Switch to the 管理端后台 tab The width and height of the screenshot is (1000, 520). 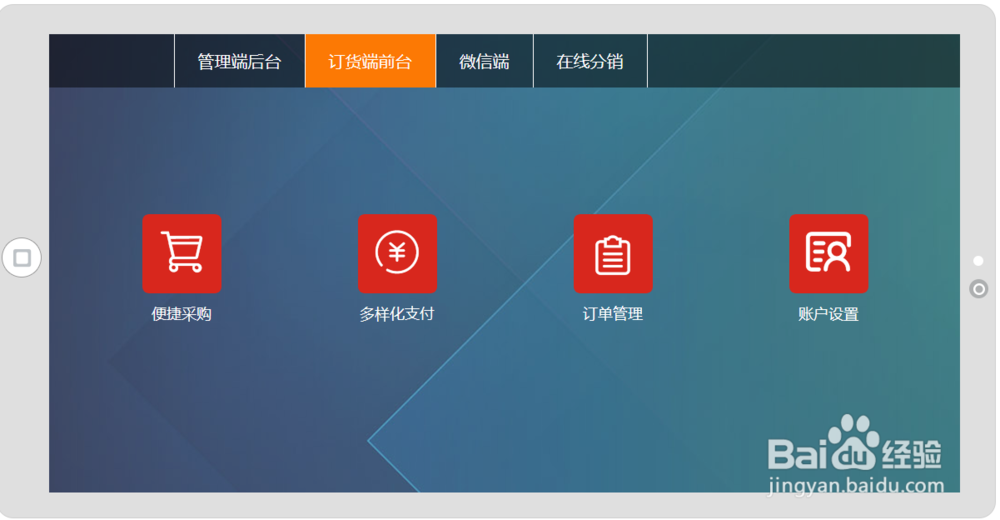240,61
